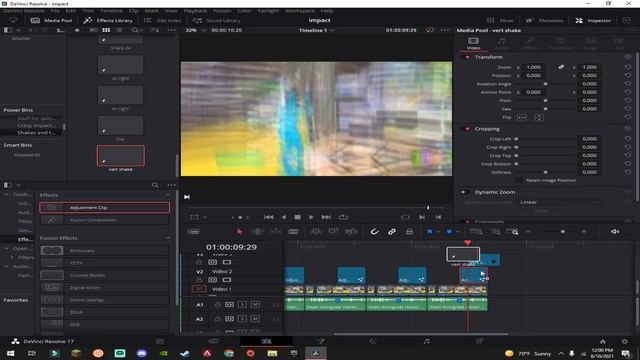Toggle loop playback
This screenshot has height=360, width=640.
tap(343, 217)
